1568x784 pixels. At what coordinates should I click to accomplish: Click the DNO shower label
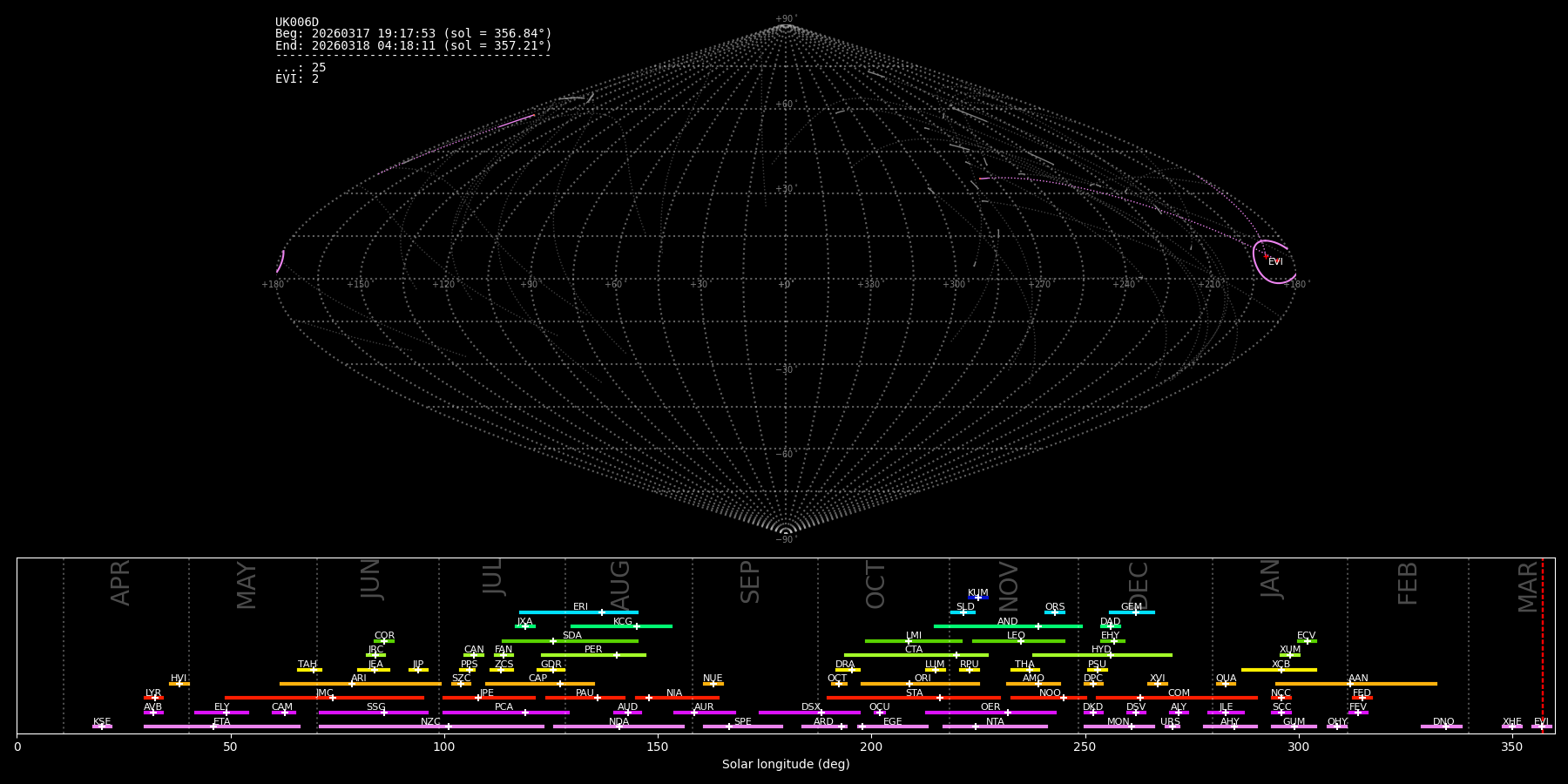click(x=1443, y=721)
